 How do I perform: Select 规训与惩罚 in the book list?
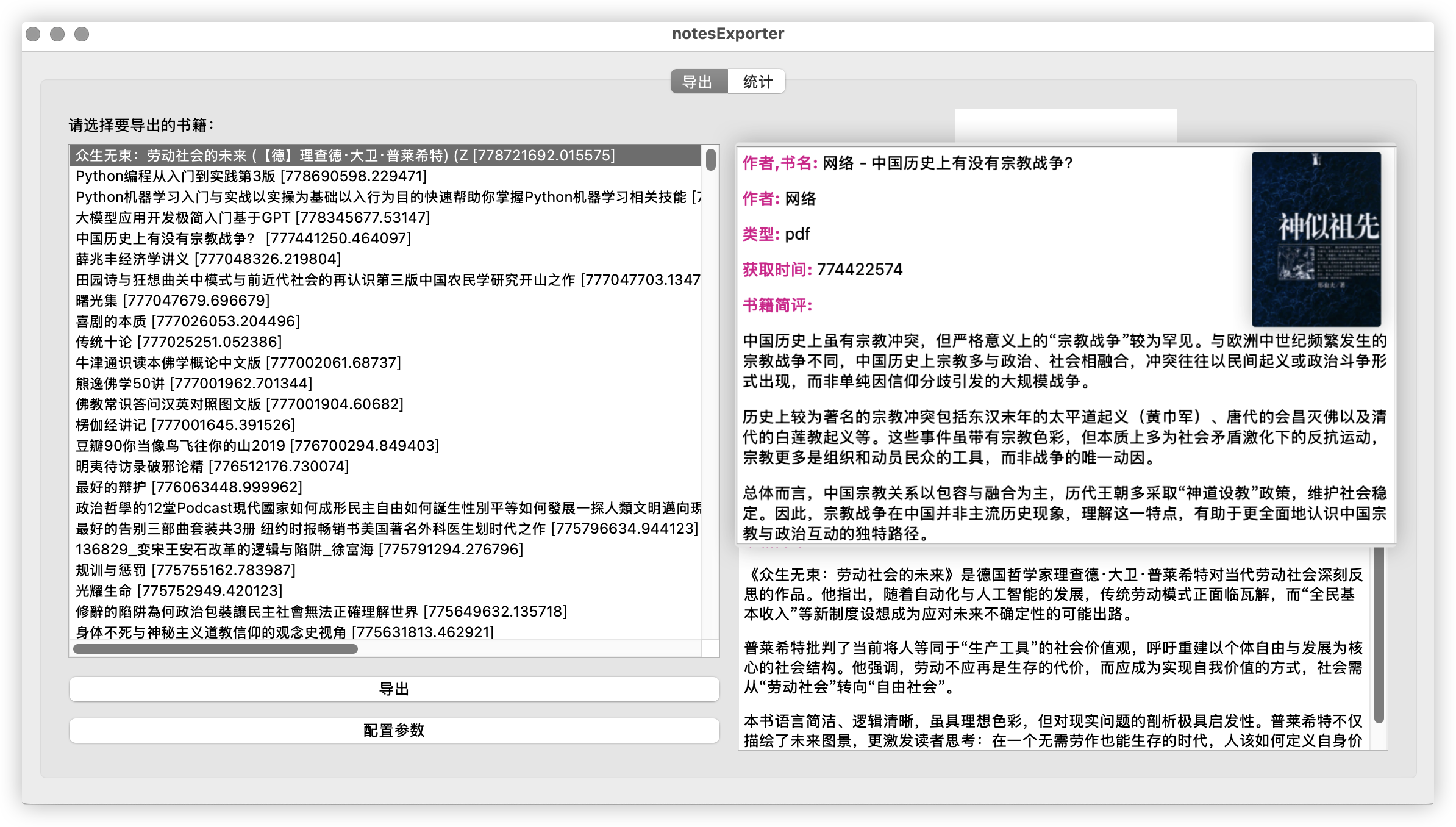pos(185,570)
